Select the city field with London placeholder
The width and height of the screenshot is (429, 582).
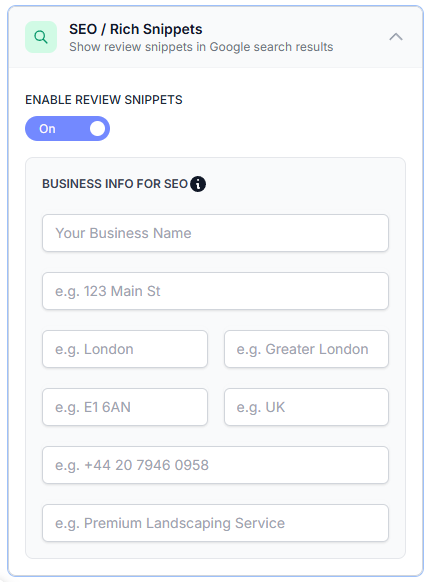click(125, 349)
